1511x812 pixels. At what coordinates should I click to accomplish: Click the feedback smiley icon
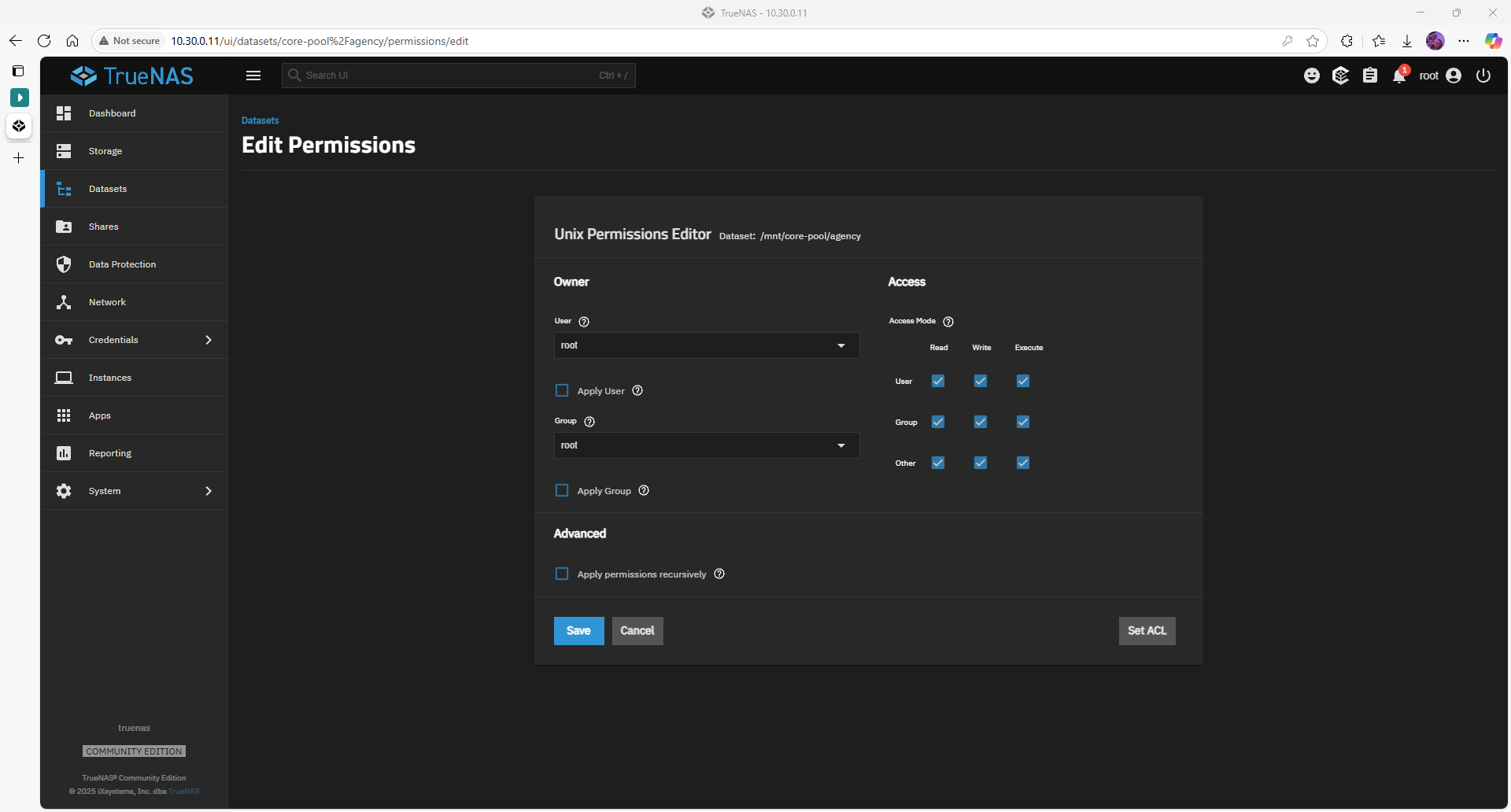click(1312, 76)
